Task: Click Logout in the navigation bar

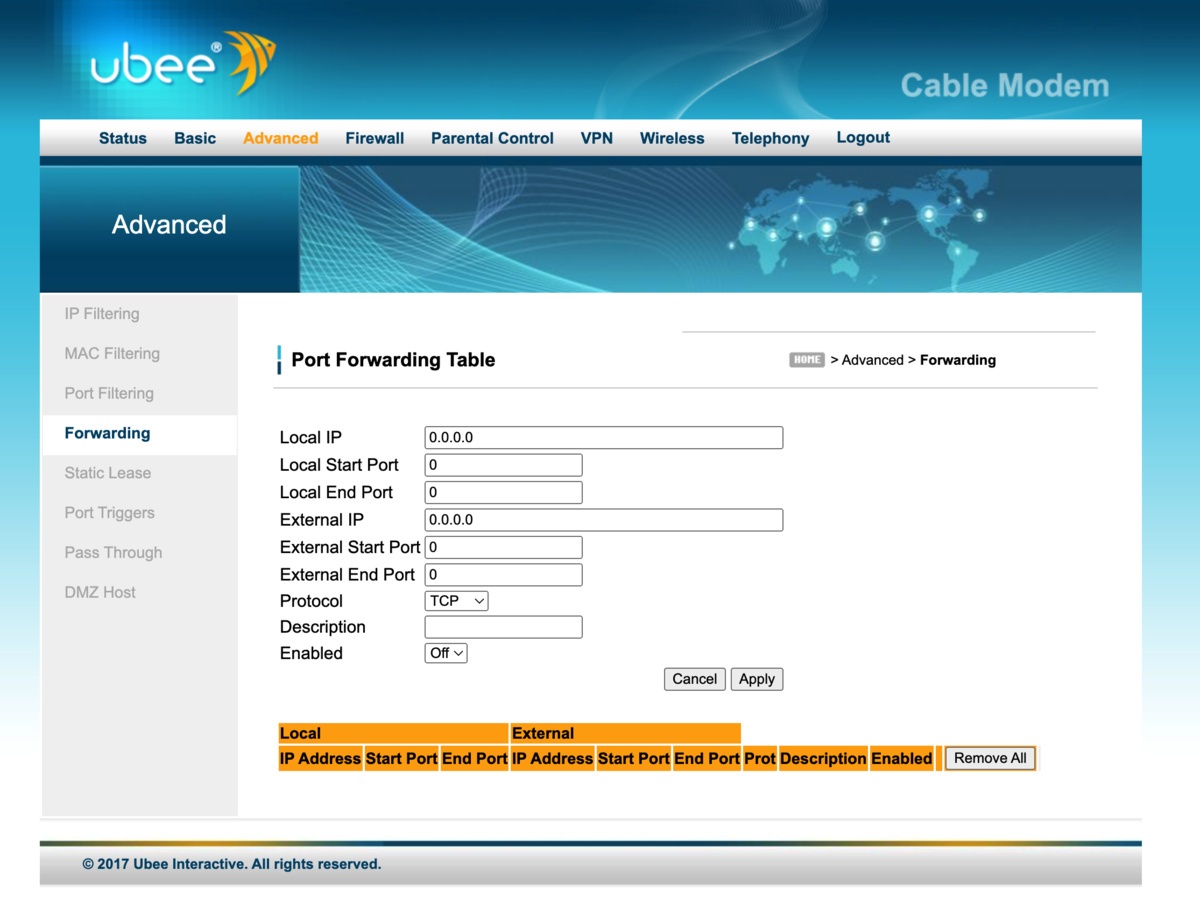Action: click(x=862, y=137)
